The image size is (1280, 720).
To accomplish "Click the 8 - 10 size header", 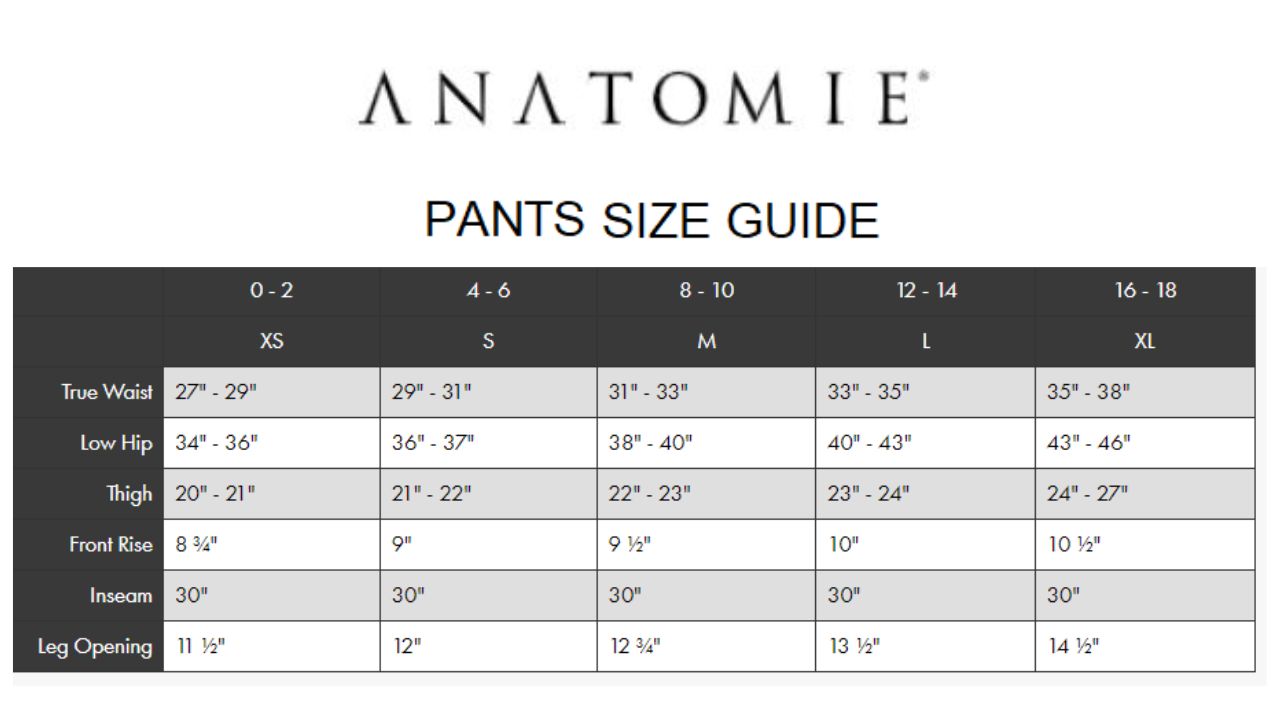I will tap(706, 291).
